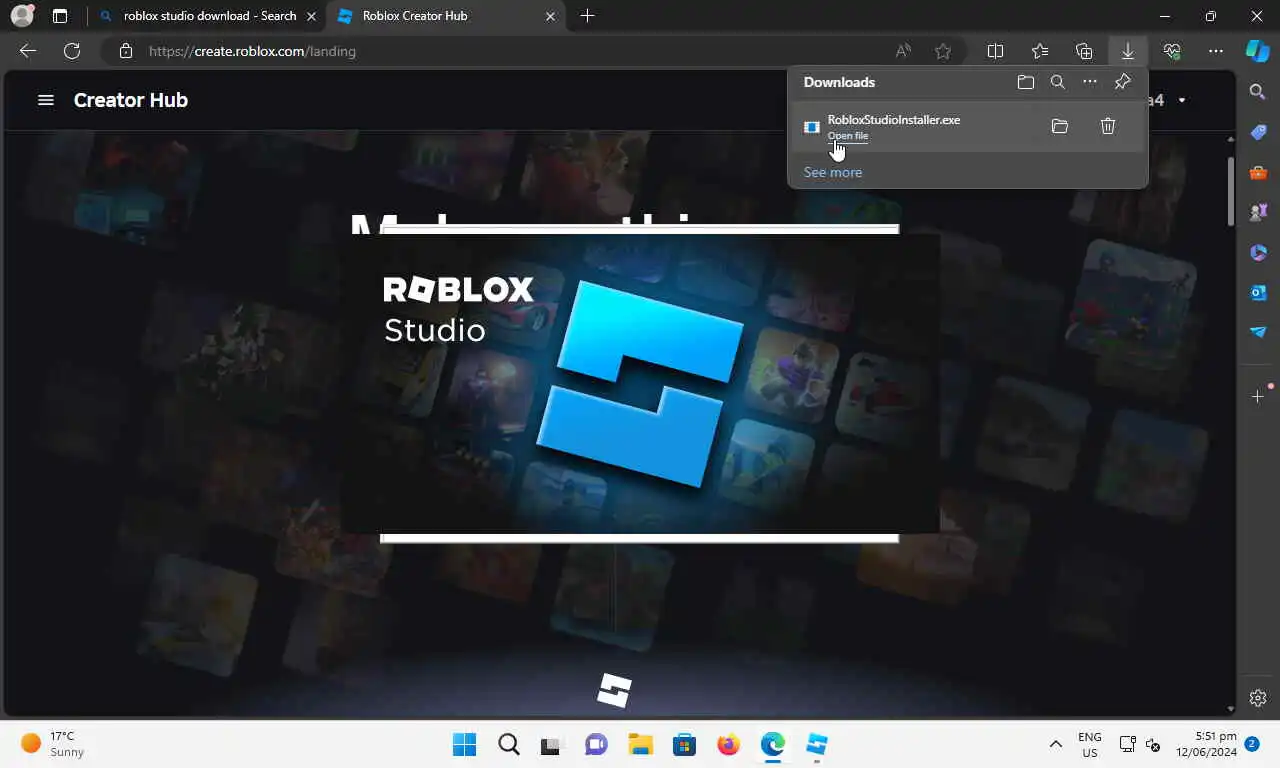Open the tab actions menu

(x=60, y=16)
